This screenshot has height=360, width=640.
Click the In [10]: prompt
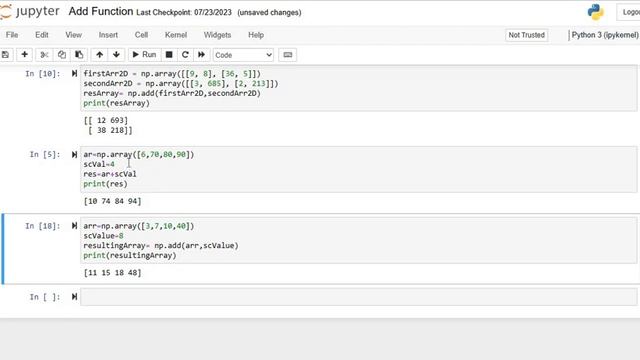point(42,73)
